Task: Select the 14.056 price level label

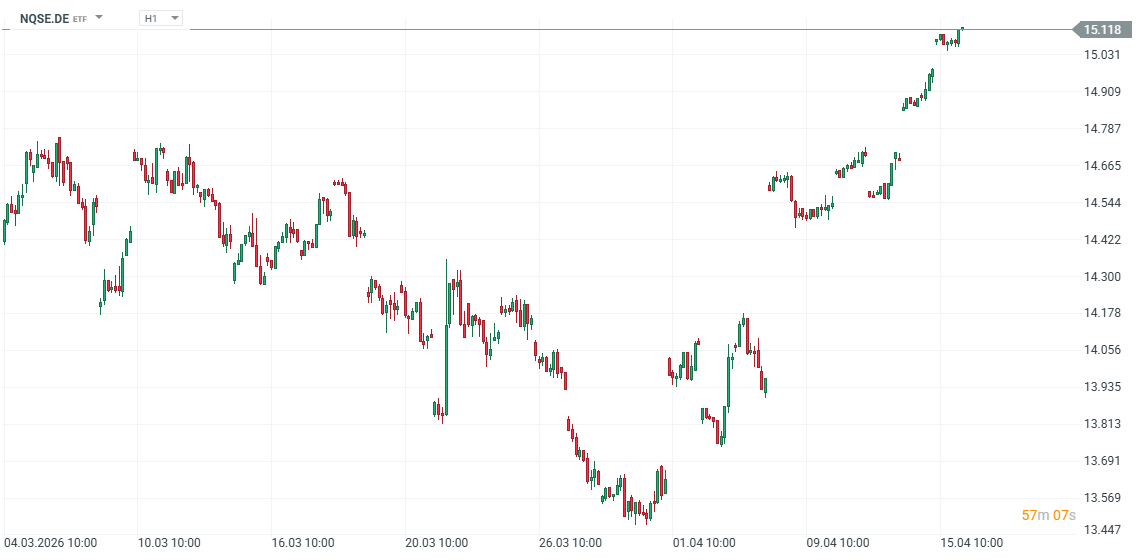Action: tap(1102, 350)
